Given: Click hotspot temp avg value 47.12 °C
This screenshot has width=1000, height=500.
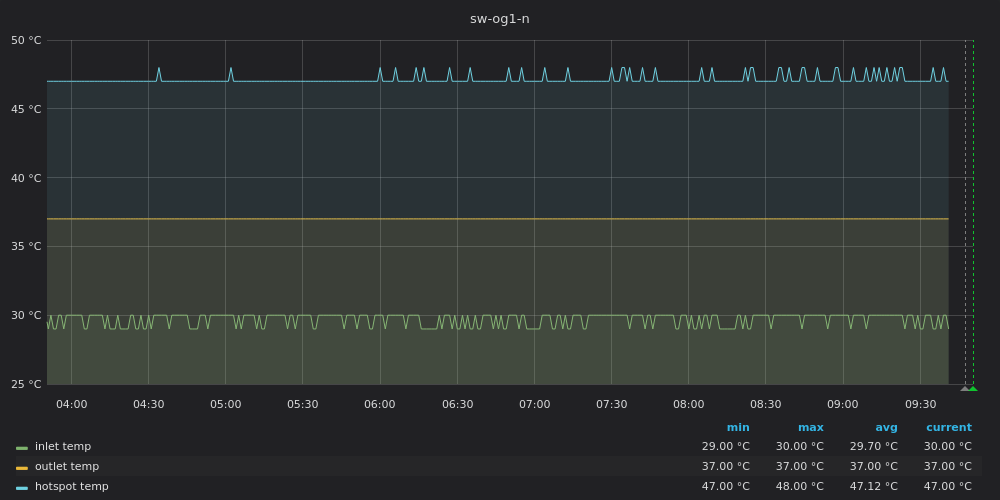Looking at the screenshot, I should pyautogui.click(x=873, y=487).
